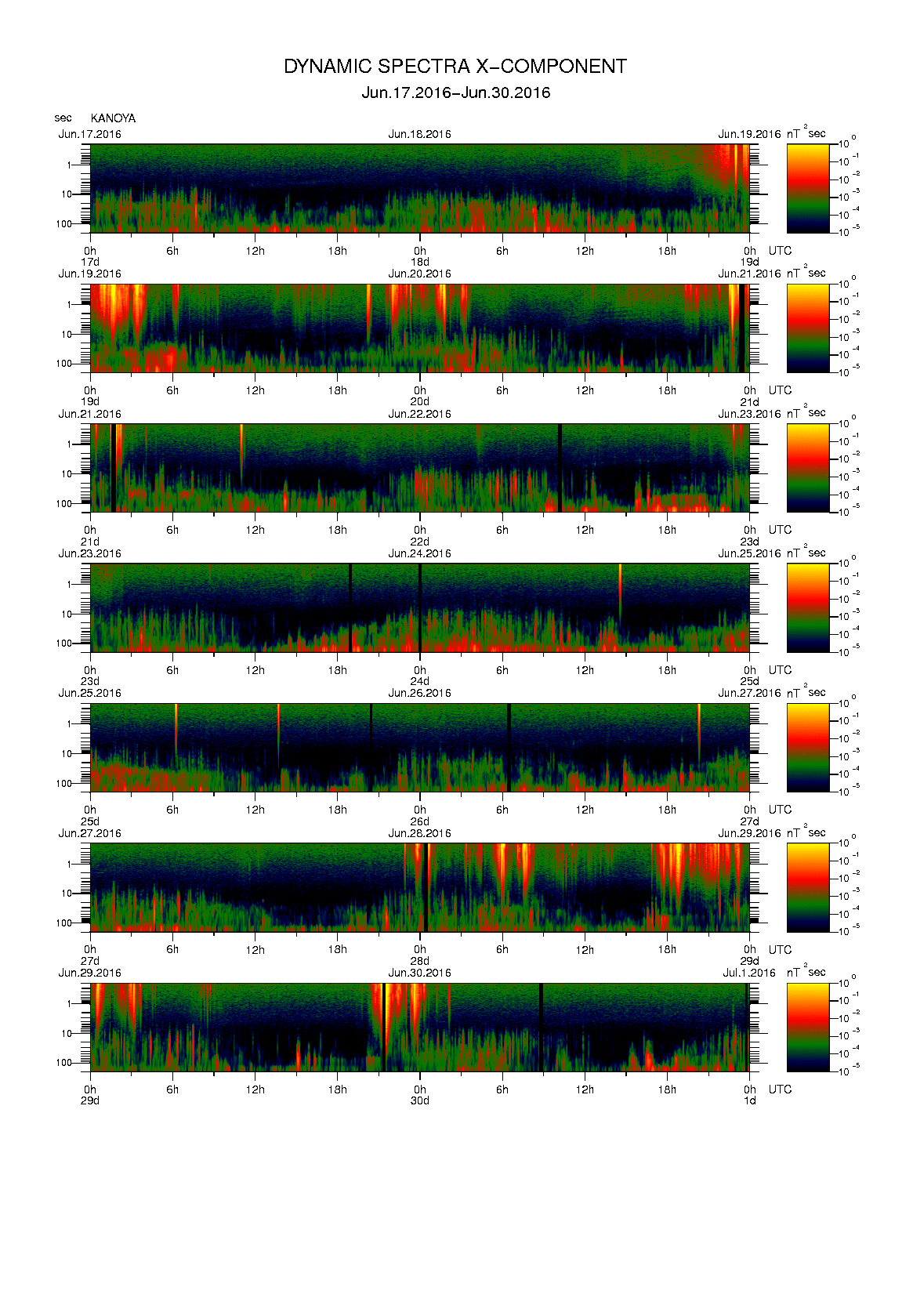Click the color scale bar beside the Jun.25–27 panel
The image size is (913, 1316).
click(808, 748)
